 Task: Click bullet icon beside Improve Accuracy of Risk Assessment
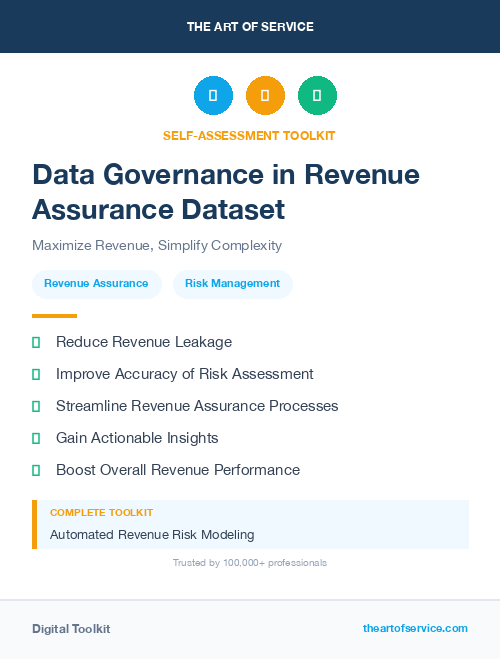pos(36,374)
